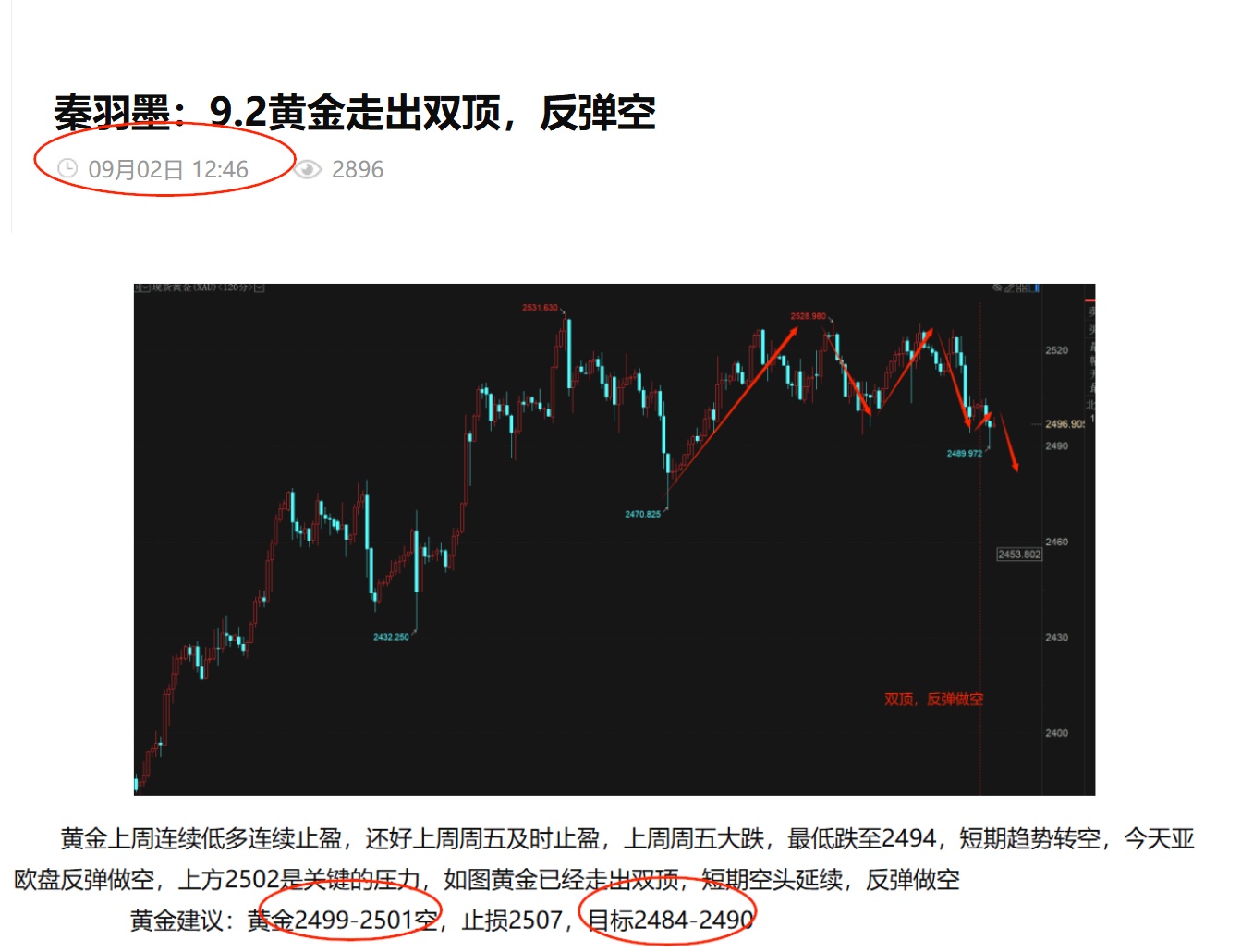
Task: Click the eye views icon beside 2896
Action: point(308,169)
